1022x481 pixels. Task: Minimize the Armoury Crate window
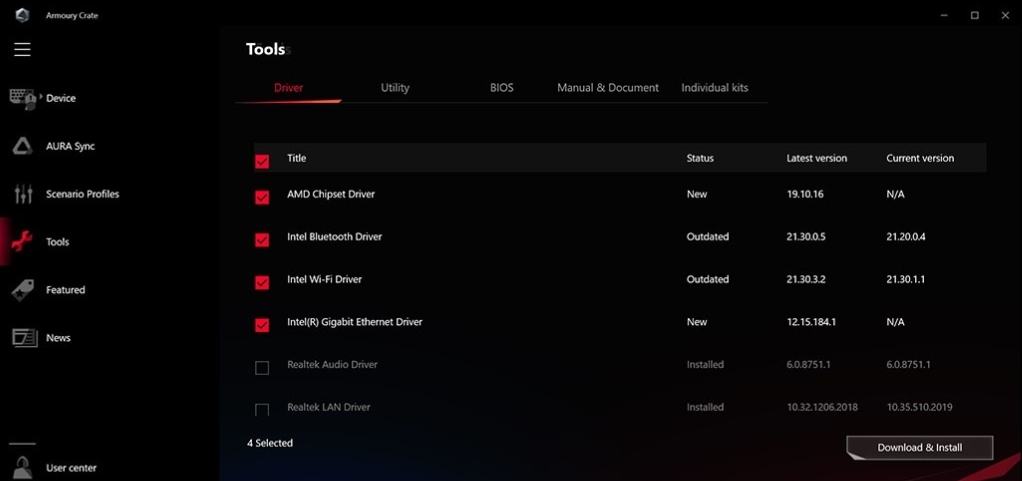tap(944, 15)
